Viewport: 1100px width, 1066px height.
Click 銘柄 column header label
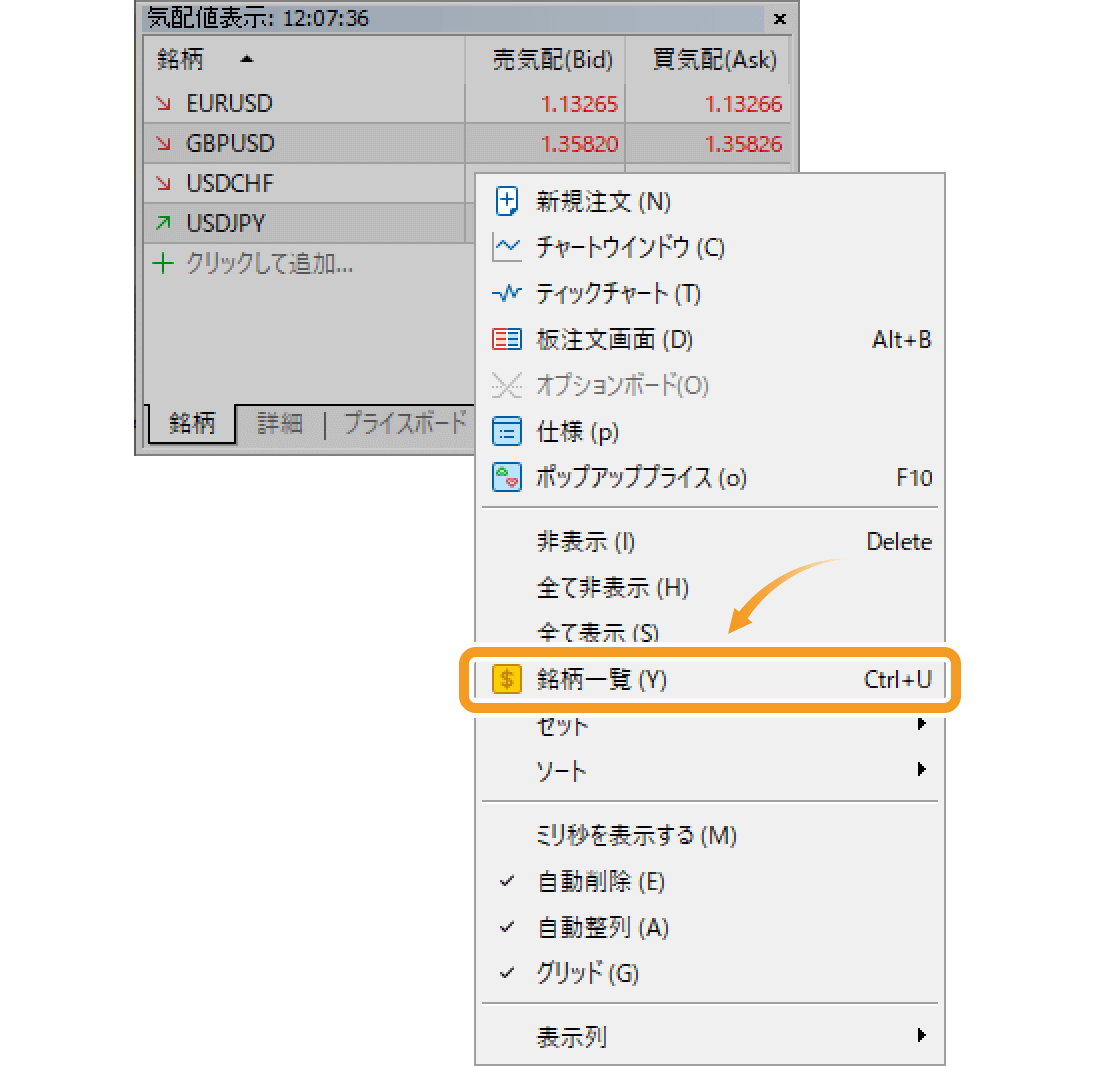pos(180,60)
